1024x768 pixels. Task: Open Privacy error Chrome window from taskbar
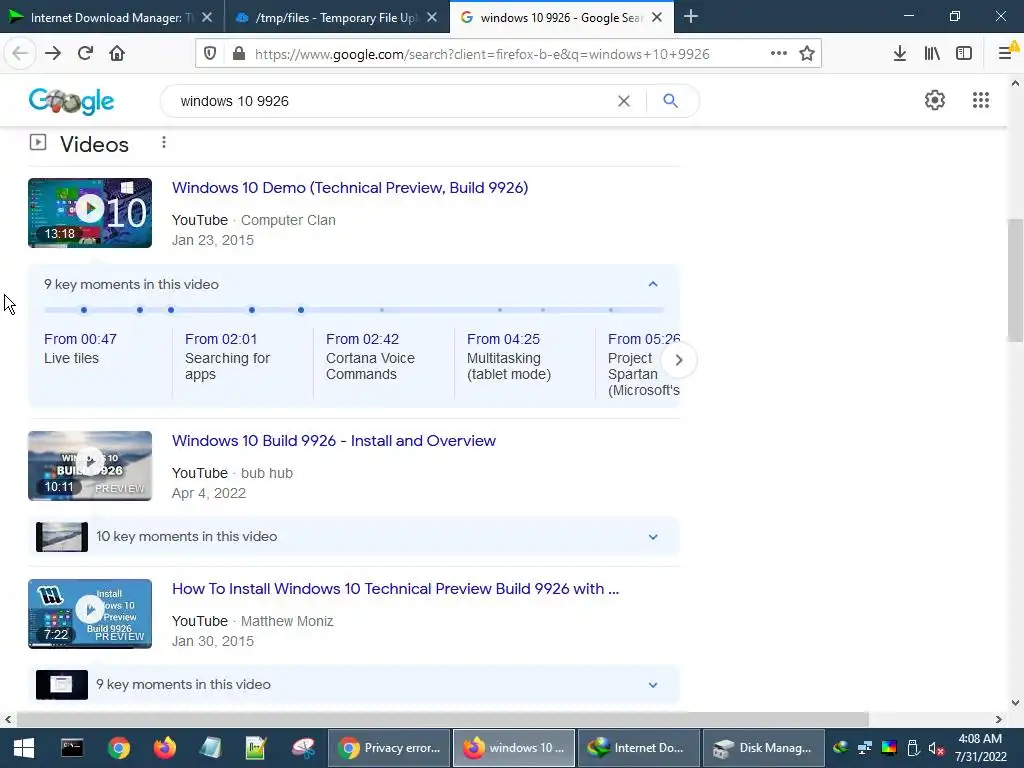389,748
